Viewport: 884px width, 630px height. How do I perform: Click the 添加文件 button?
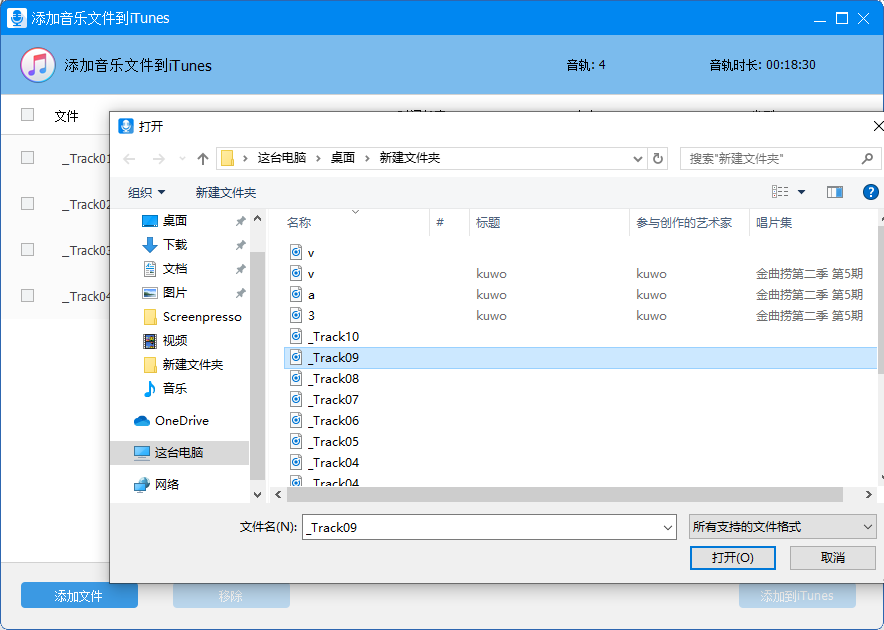79,596
